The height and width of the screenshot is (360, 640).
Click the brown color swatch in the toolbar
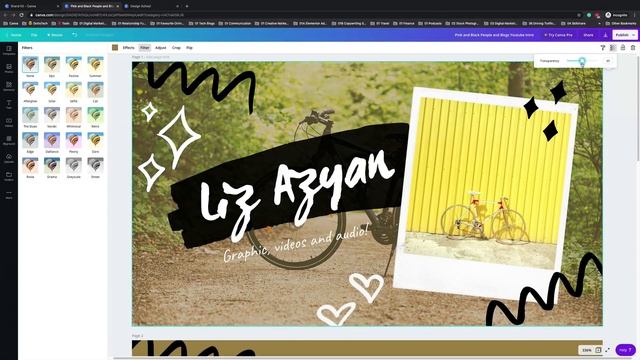115,48
